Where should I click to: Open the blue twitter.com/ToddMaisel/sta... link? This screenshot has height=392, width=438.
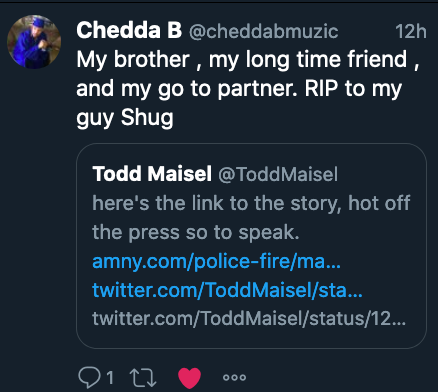pos(227,290)
